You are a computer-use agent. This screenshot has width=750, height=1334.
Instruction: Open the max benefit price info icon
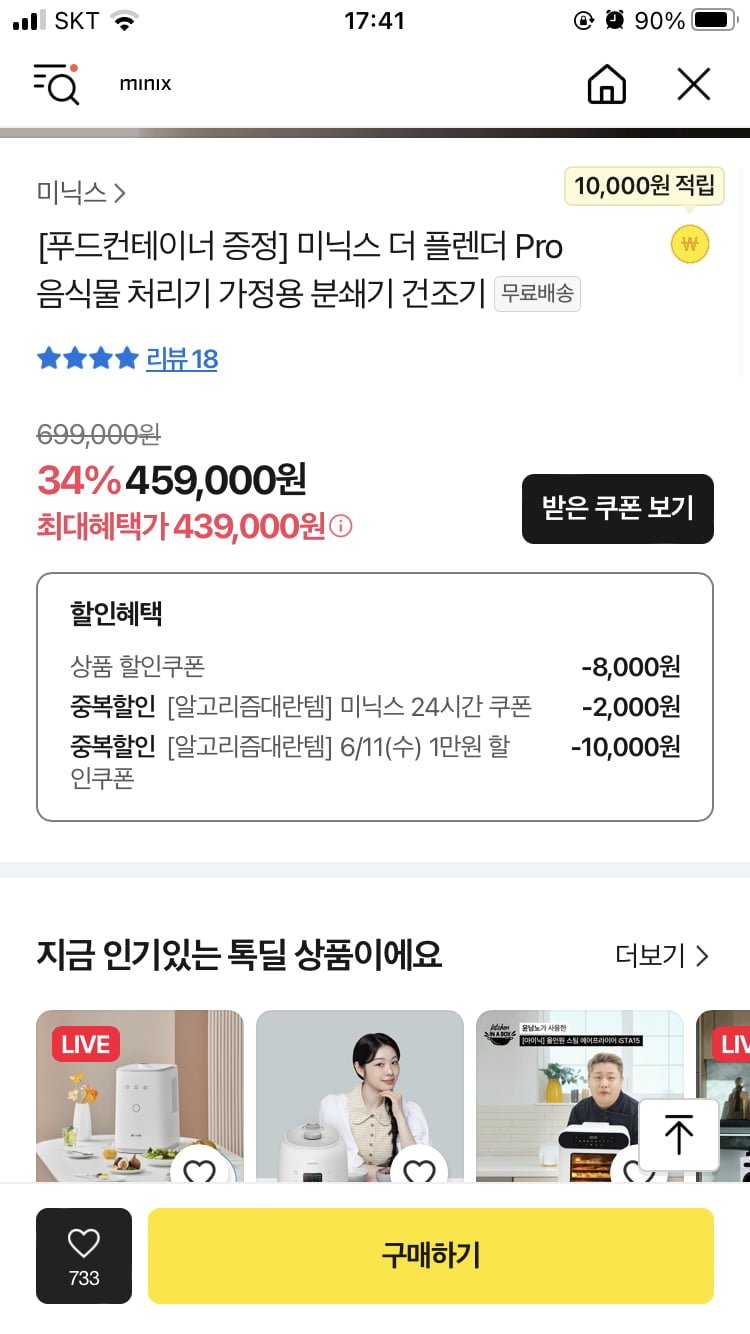341,526
